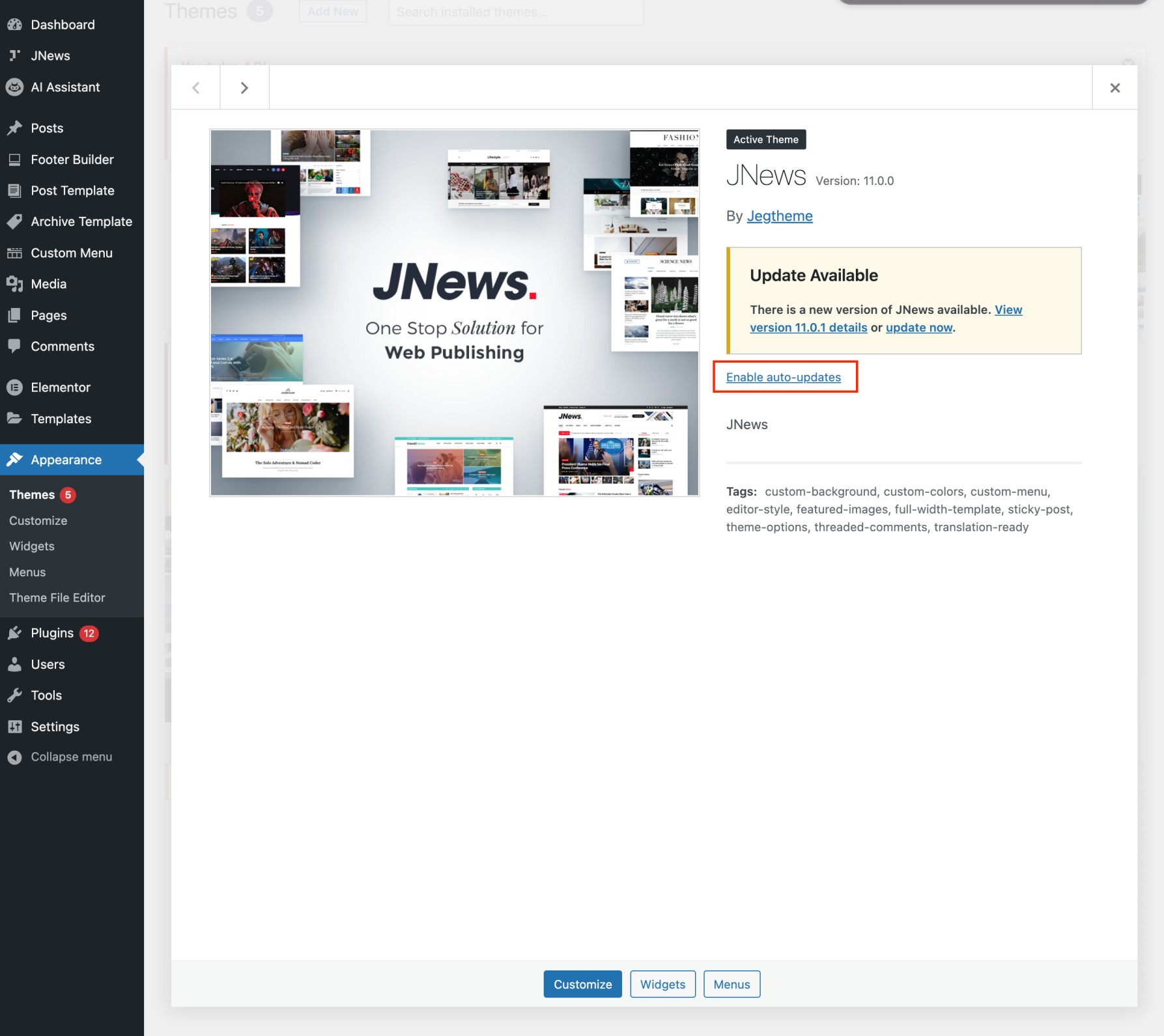The height and width of the screenshot is (1036, 1164).
Task: Enable auto-updates for JNews theme
Action: (783, 377)
